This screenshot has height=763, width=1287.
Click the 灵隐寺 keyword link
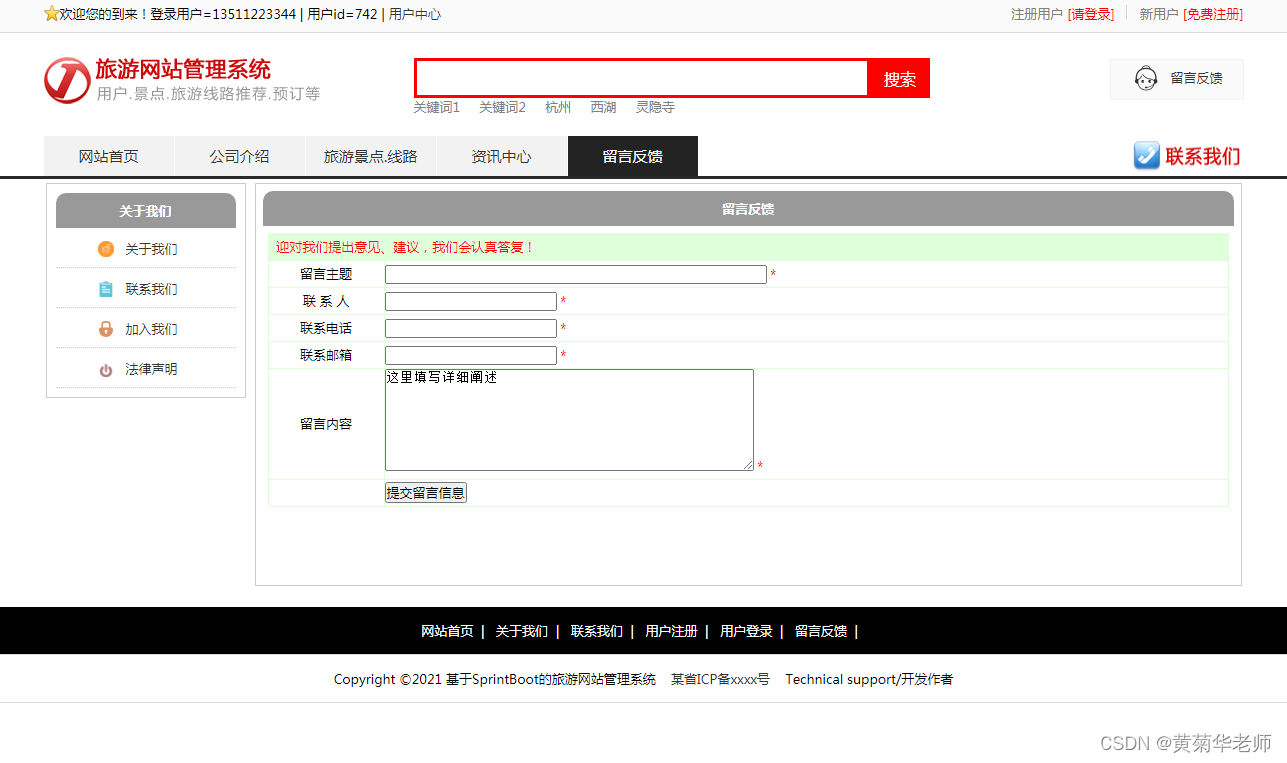click(x=655, y=107)
